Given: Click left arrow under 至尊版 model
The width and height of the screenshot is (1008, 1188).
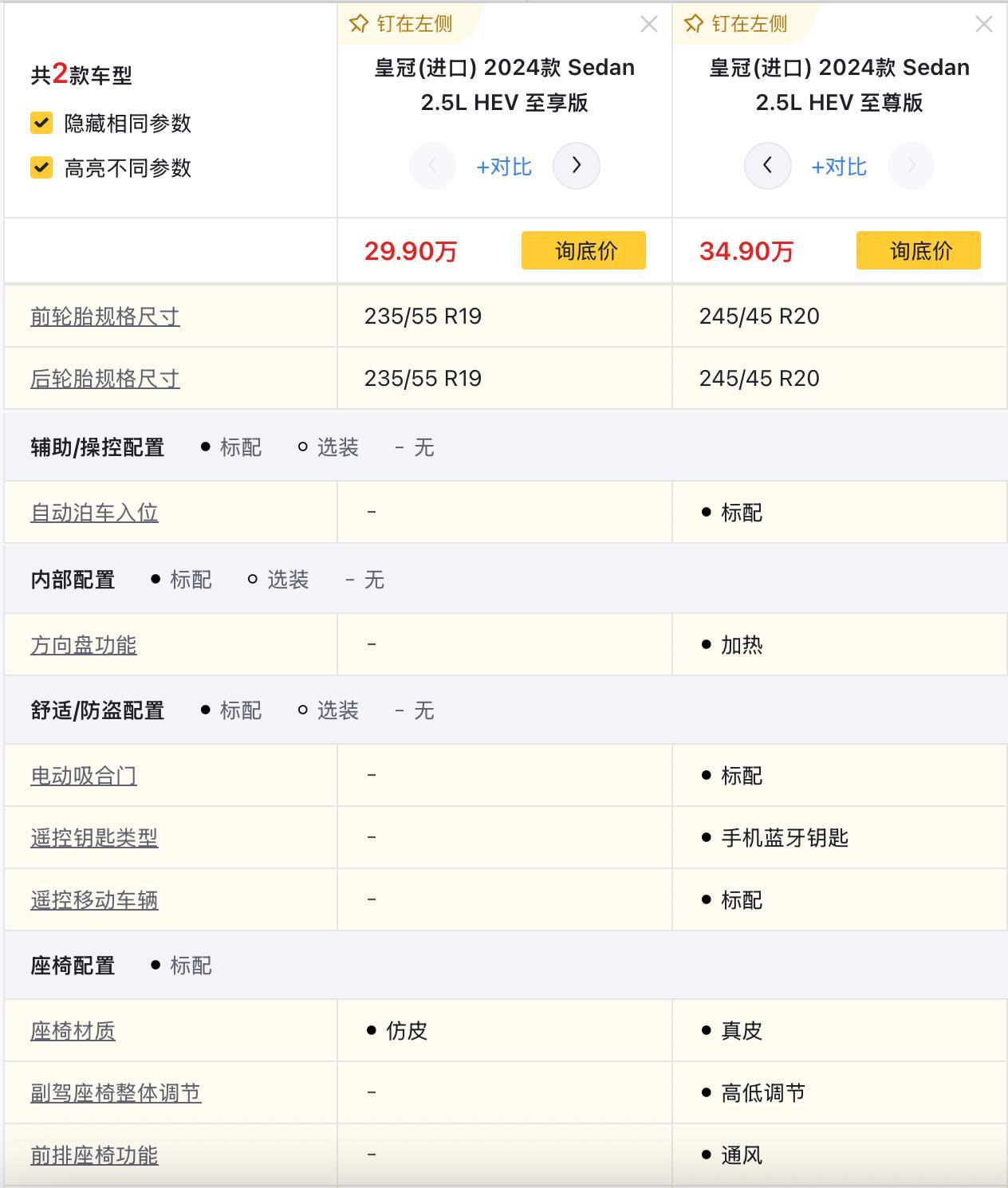Looking at the screenshot, I should click(x=767, y=166).
